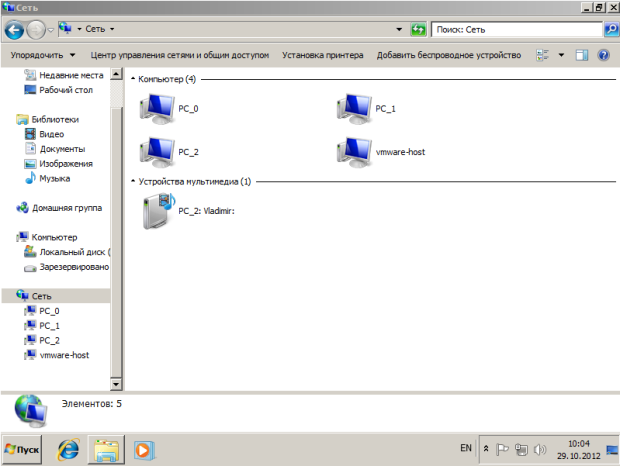The height and width of the screenshot is (466, 620).
Task: Open Action Center flag tray icon
Action: (x=502, y=449)
